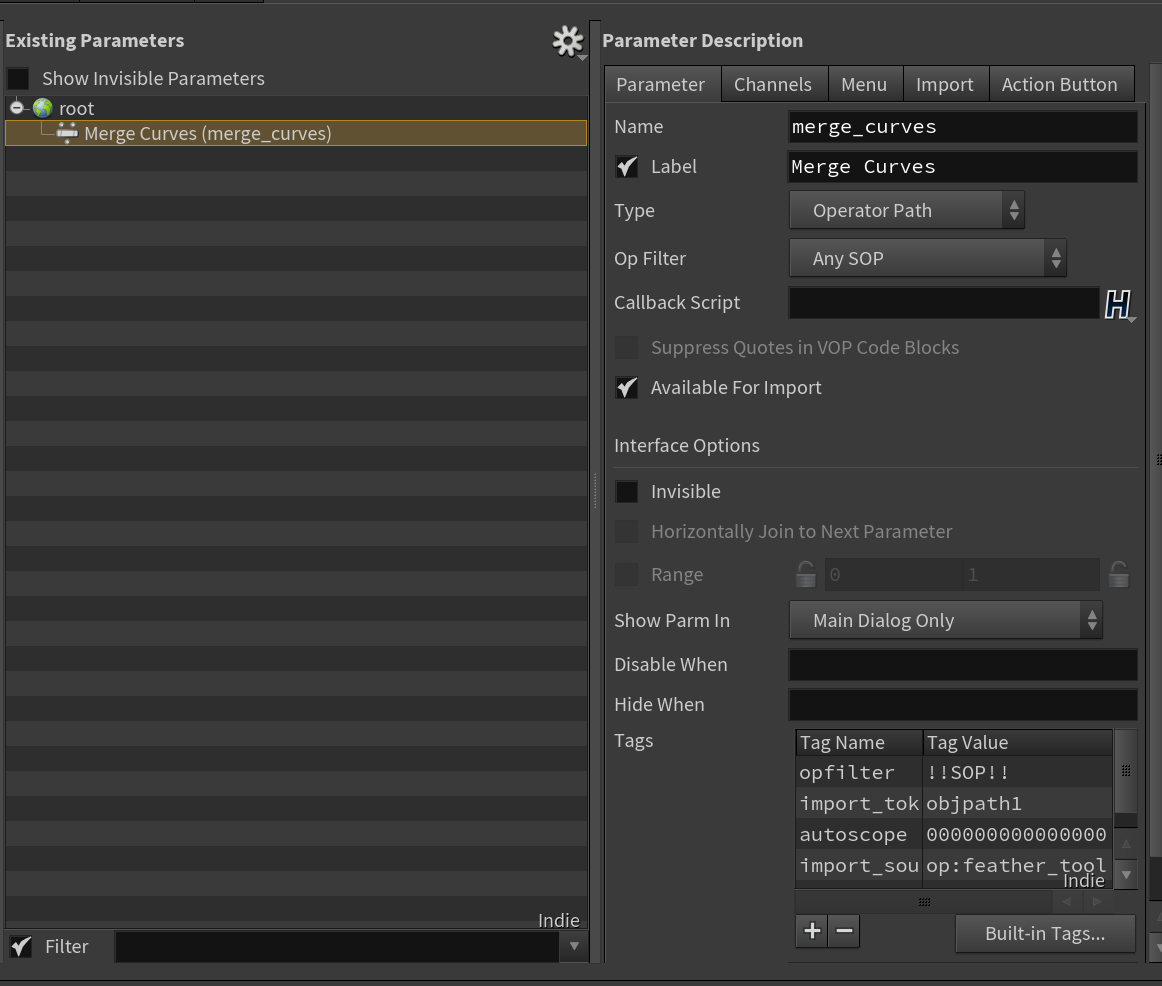Select Merge Curves (merge_curves) tree row

tap(296, 133)
